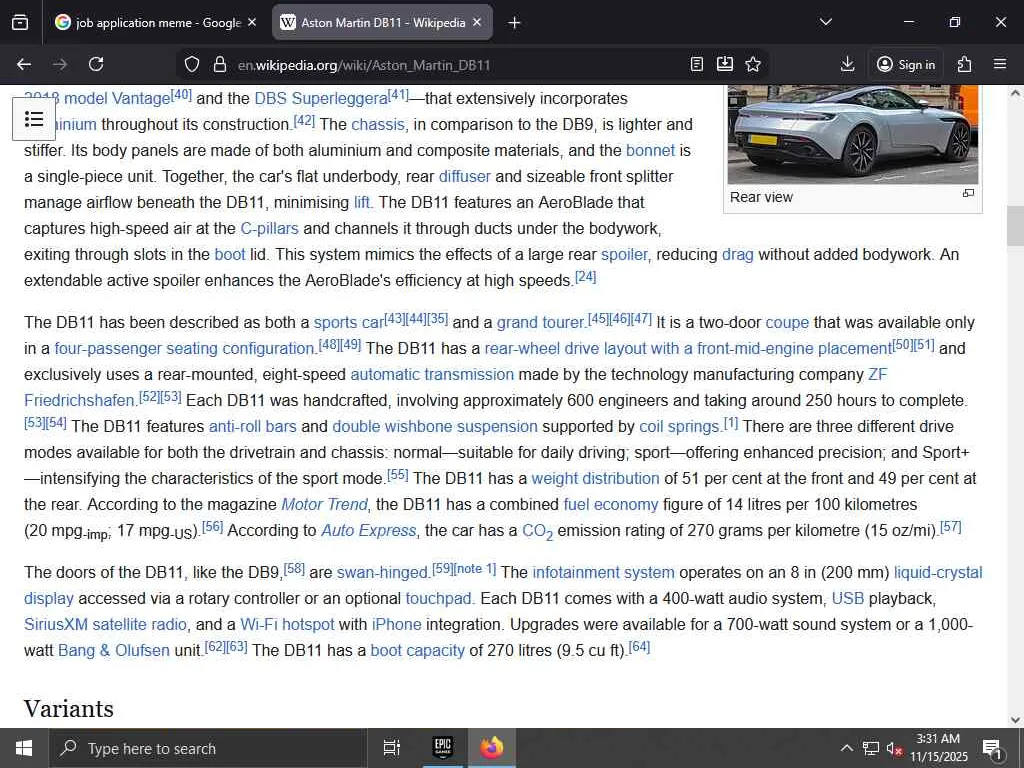Viewport: 1024px width, 768px height.
Task: Open network status tray icon
Action: coord(871,748)
